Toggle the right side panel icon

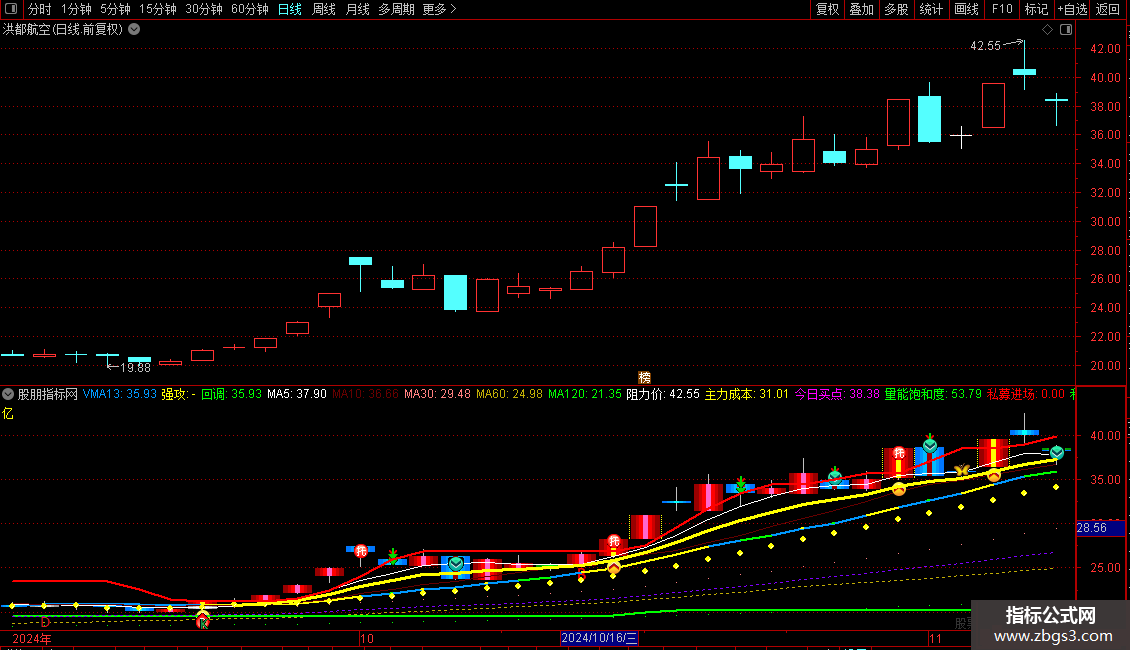click(1066, 30)
